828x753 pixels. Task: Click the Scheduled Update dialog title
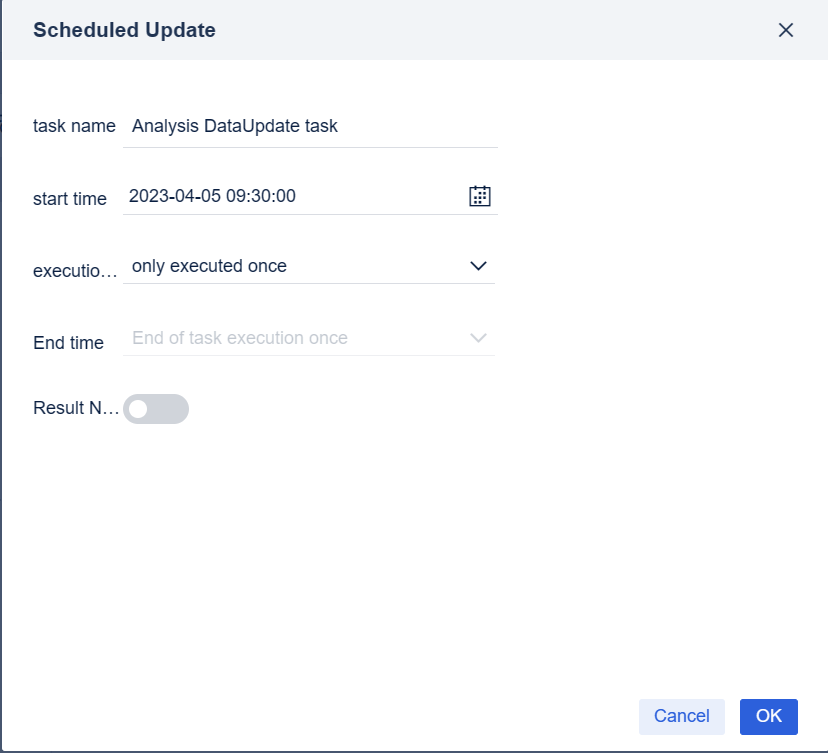click(x=124, y=30)
